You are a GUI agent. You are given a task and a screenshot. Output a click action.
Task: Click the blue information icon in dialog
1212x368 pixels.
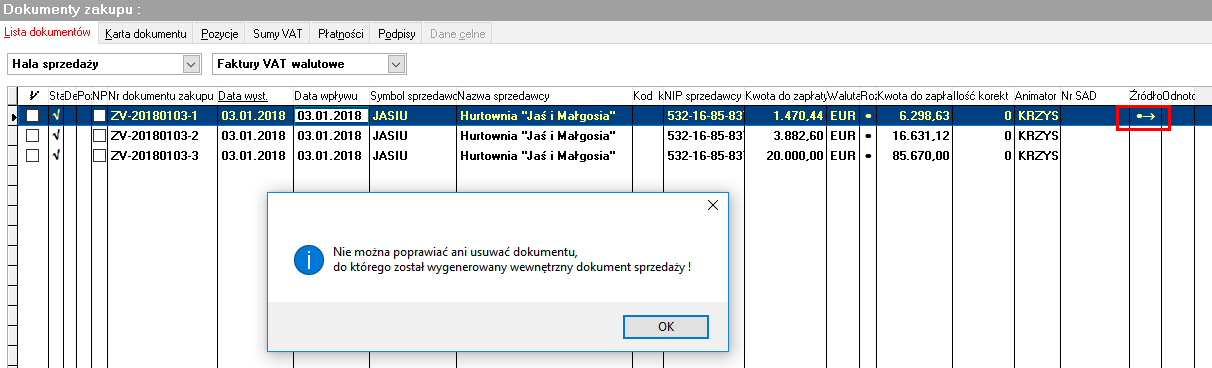tap(308, 260)
